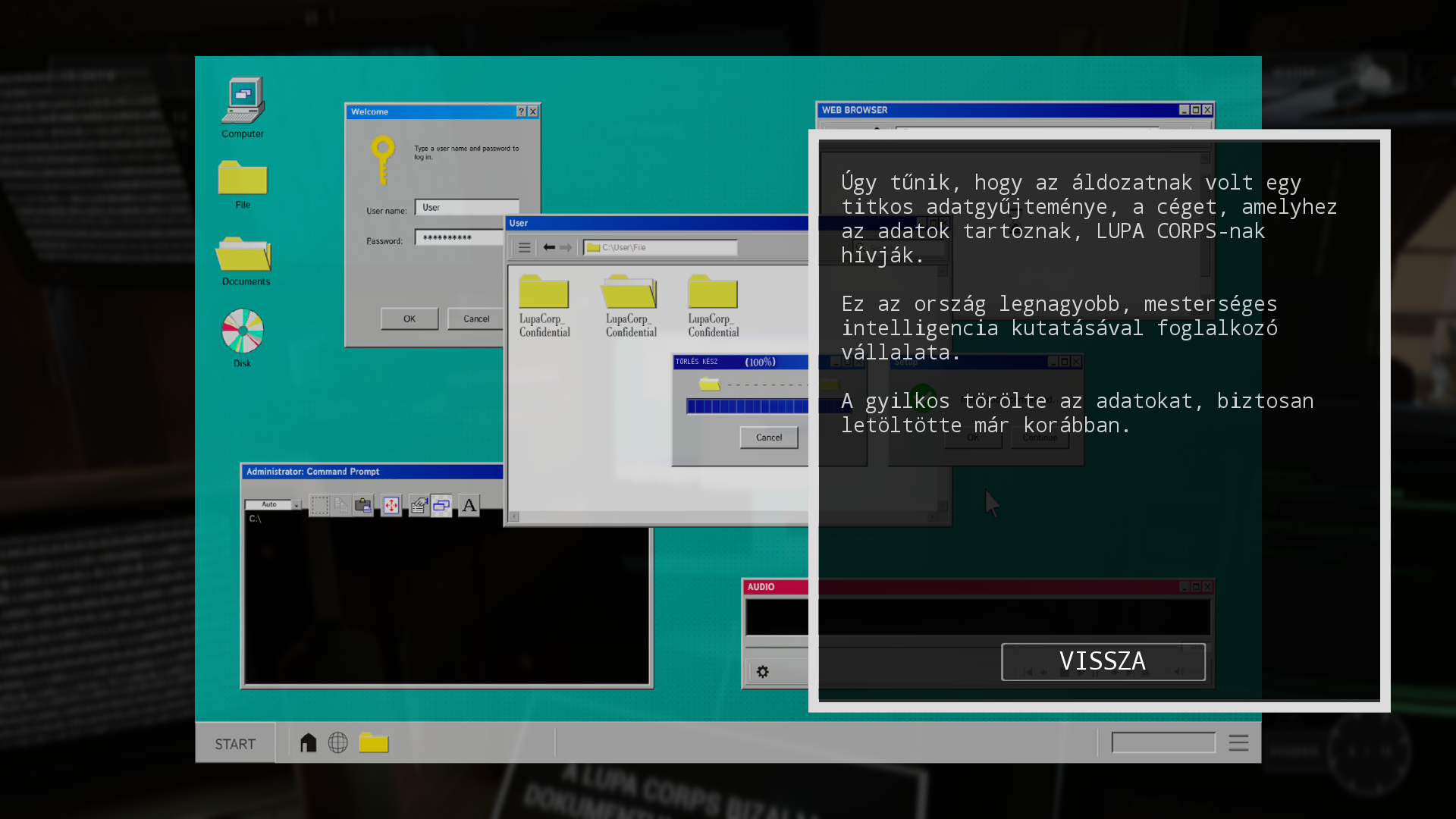Open the audio player settings gear
The height and width of the screenshot is (819, 1456).
[x=763, y=672]
